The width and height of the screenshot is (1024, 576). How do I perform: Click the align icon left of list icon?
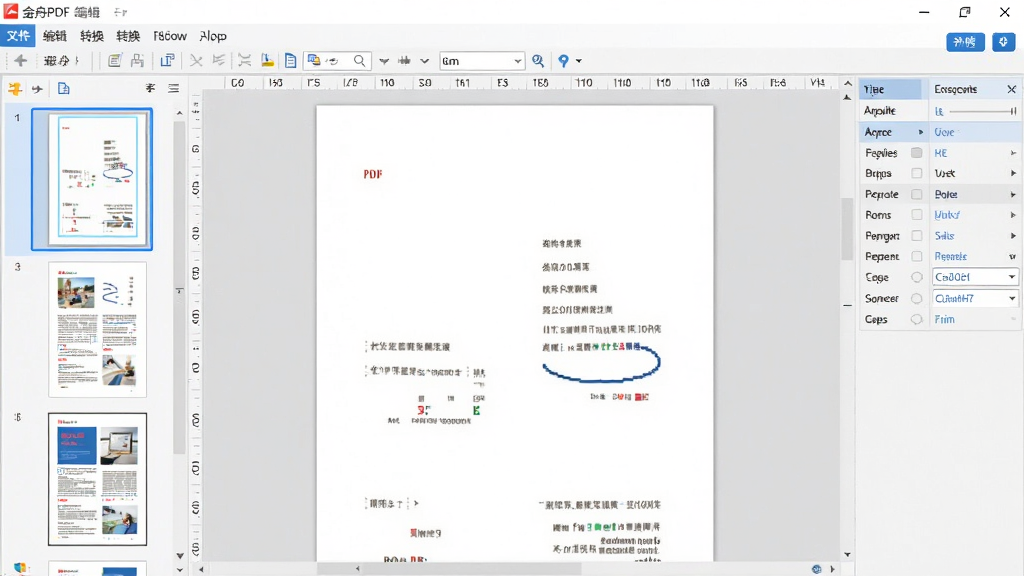coord(150,88)
